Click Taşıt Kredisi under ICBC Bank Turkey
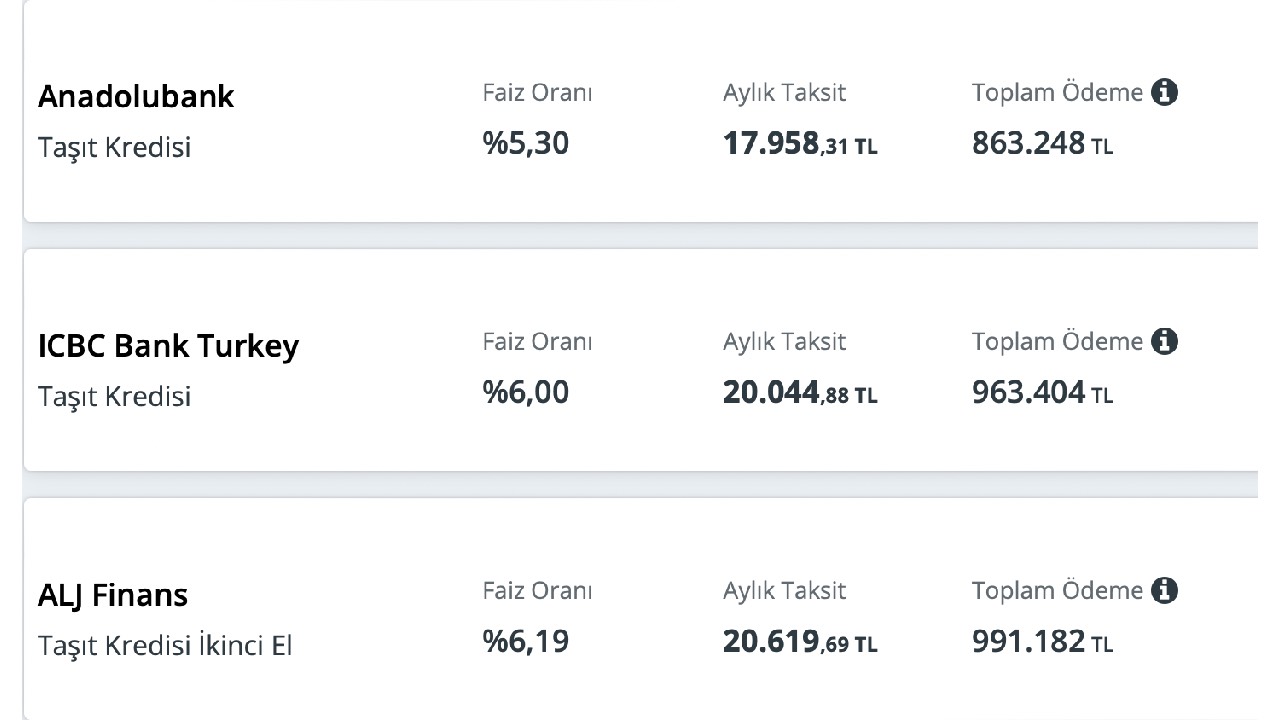The width and height of the screenshot is (1280, 720). (x=114, y=397)
